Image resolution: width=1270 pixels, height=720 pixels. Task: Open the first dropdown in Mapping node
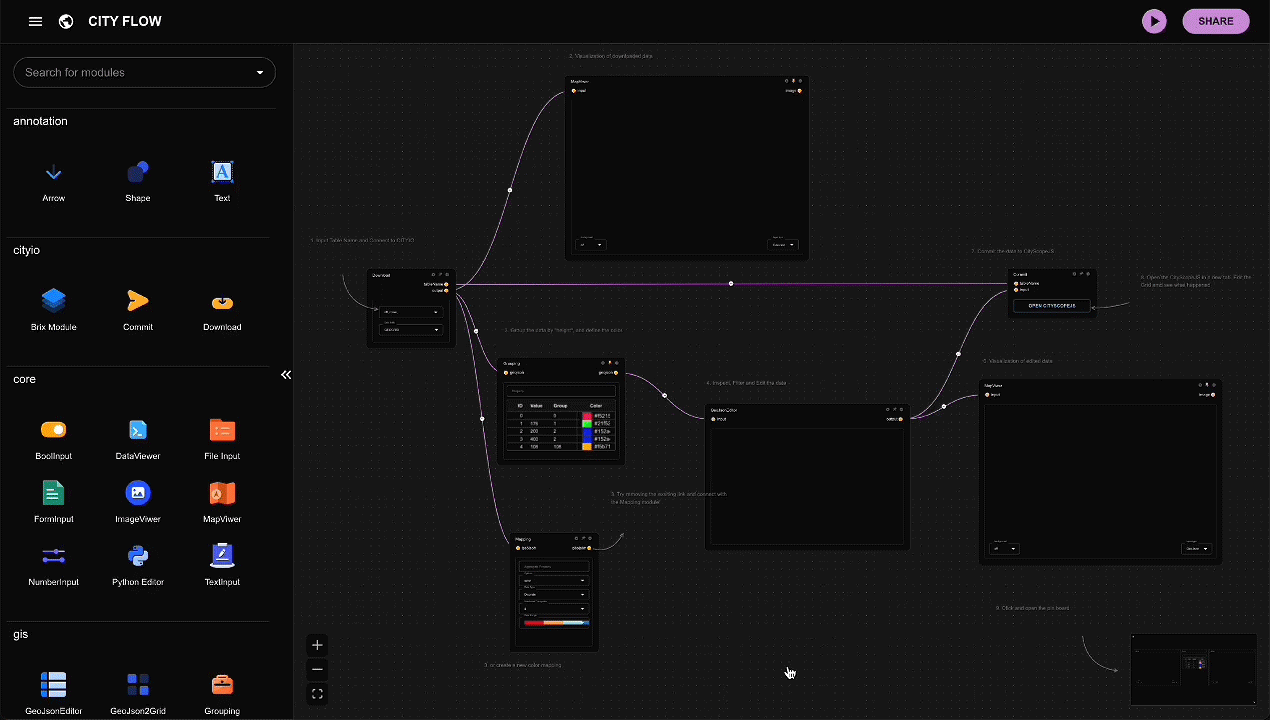tap(554, 581)
